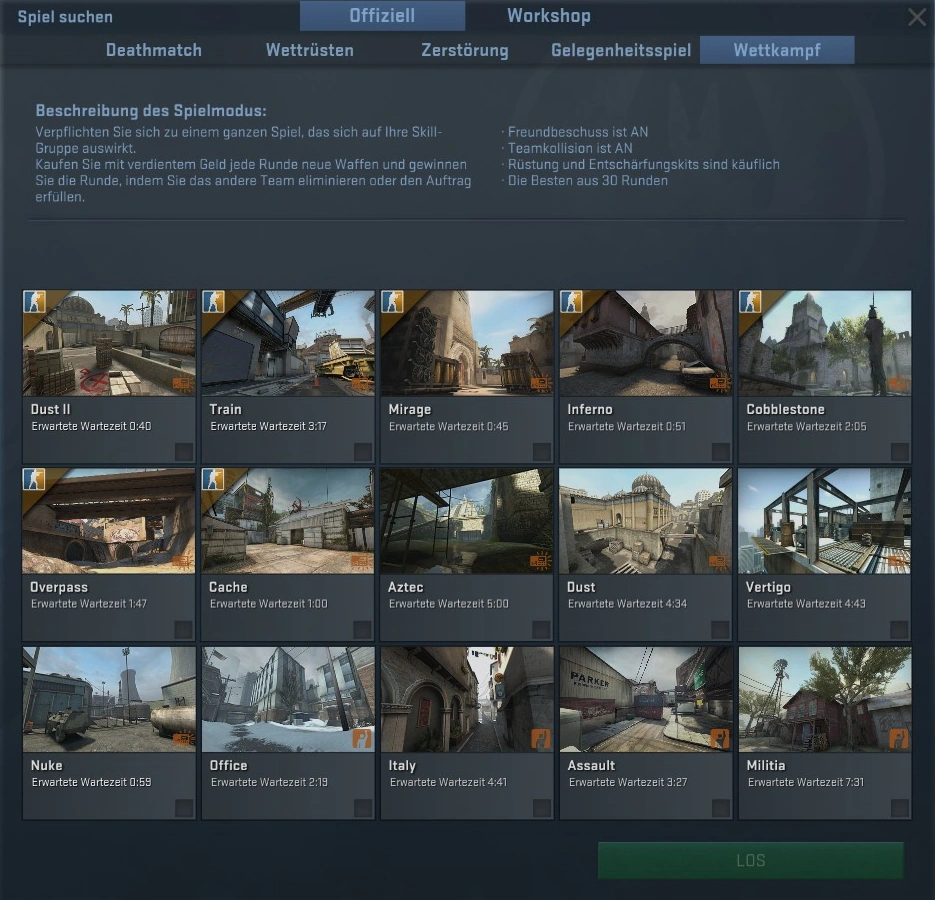Click the Cobblestone map preview image

coord(825,343)
